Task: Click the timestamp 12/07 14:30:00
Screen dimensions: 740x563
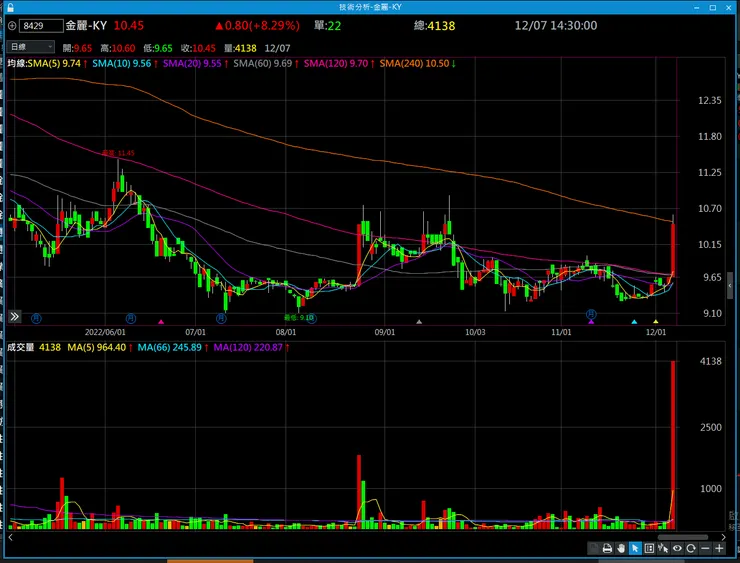Action: tap(556, 25)
